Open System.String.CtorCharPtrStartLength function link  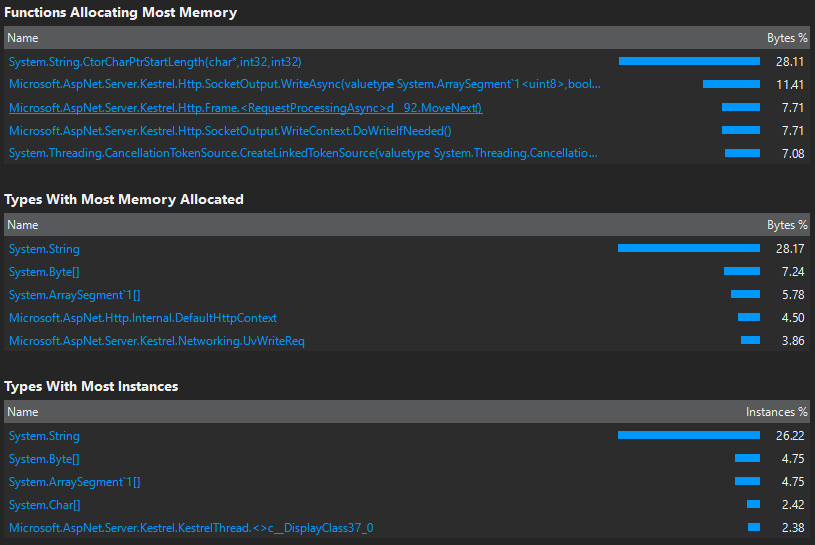[155, 62]
